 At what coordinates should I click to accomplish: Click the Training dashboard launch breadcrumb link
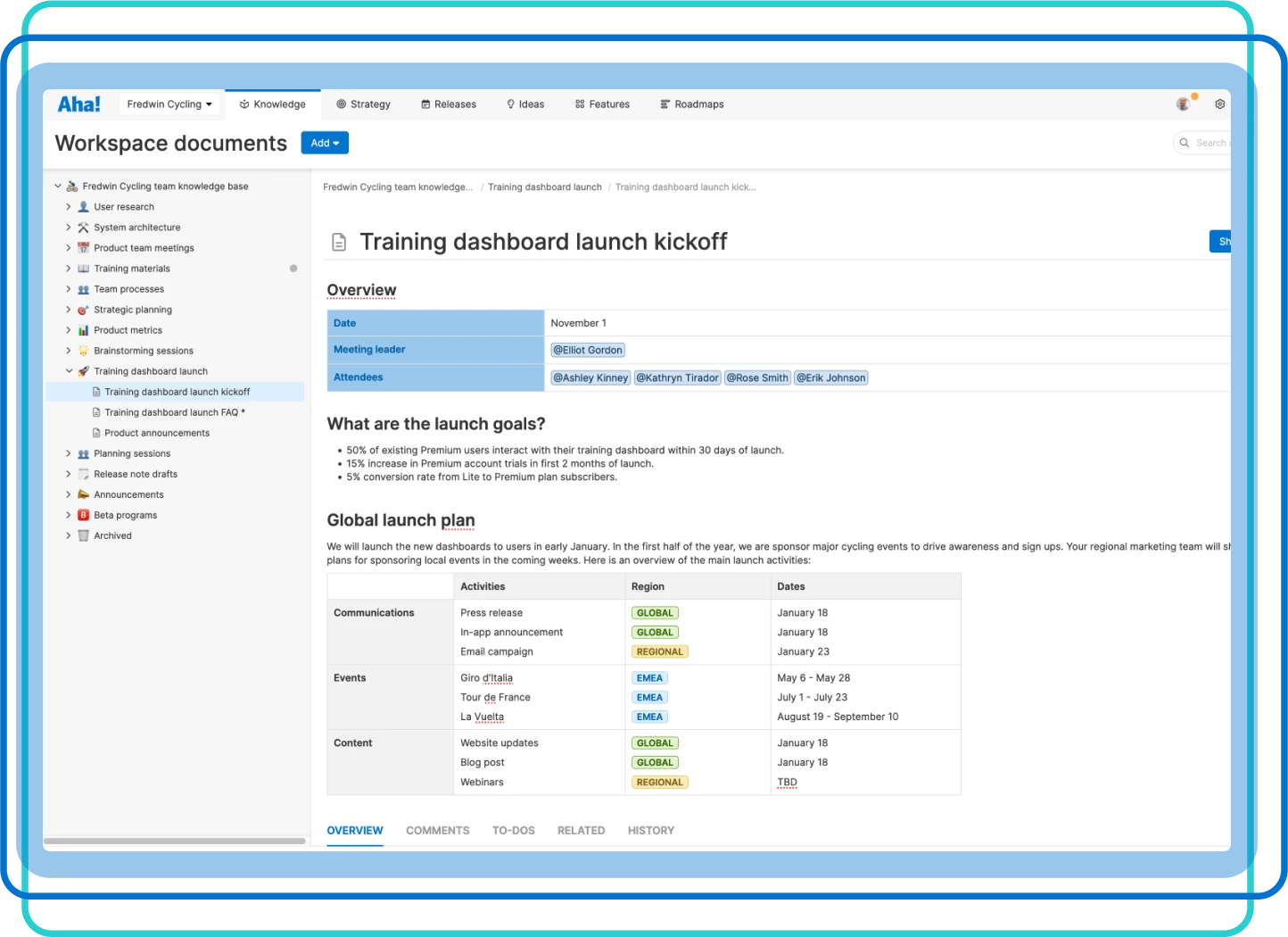[x=544, y=187]
